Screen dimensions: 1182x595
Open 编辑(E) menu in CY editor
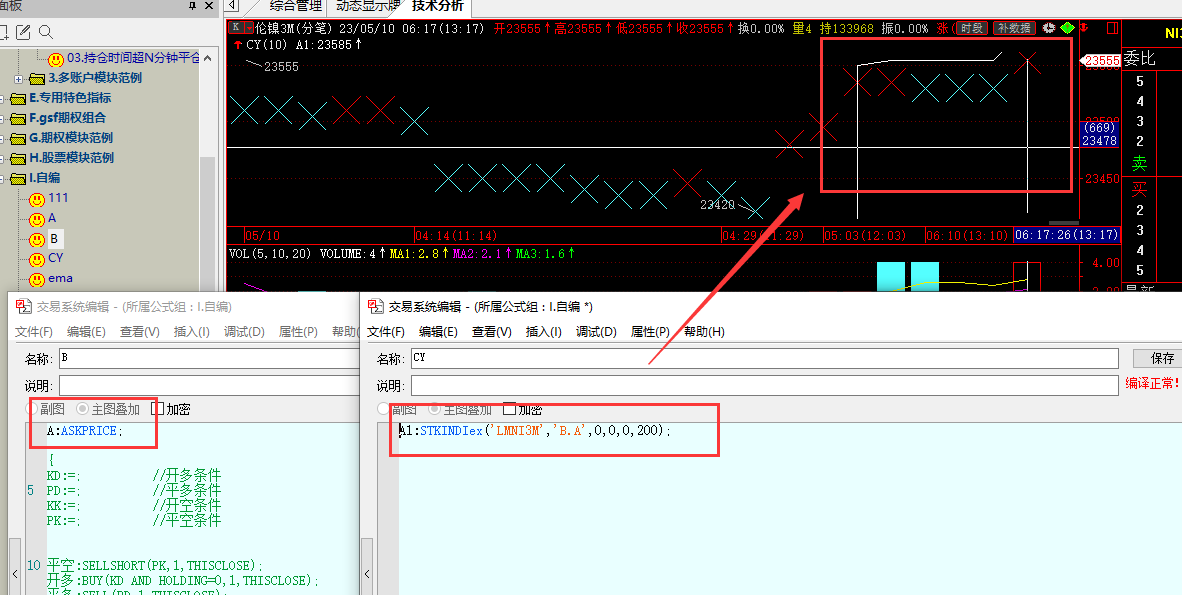point(438,332)
